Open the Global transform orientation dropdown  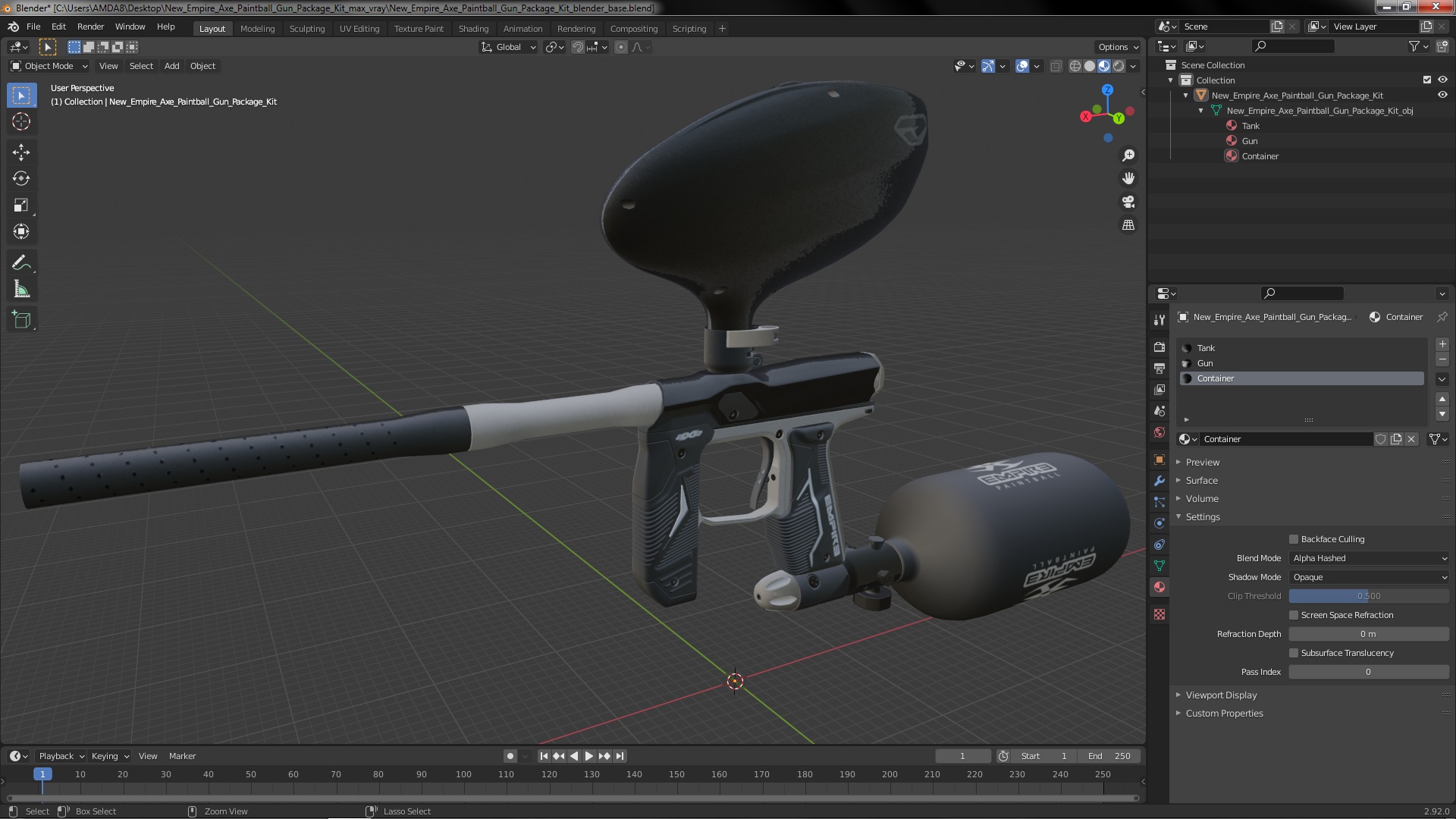[x=509, y=47]
